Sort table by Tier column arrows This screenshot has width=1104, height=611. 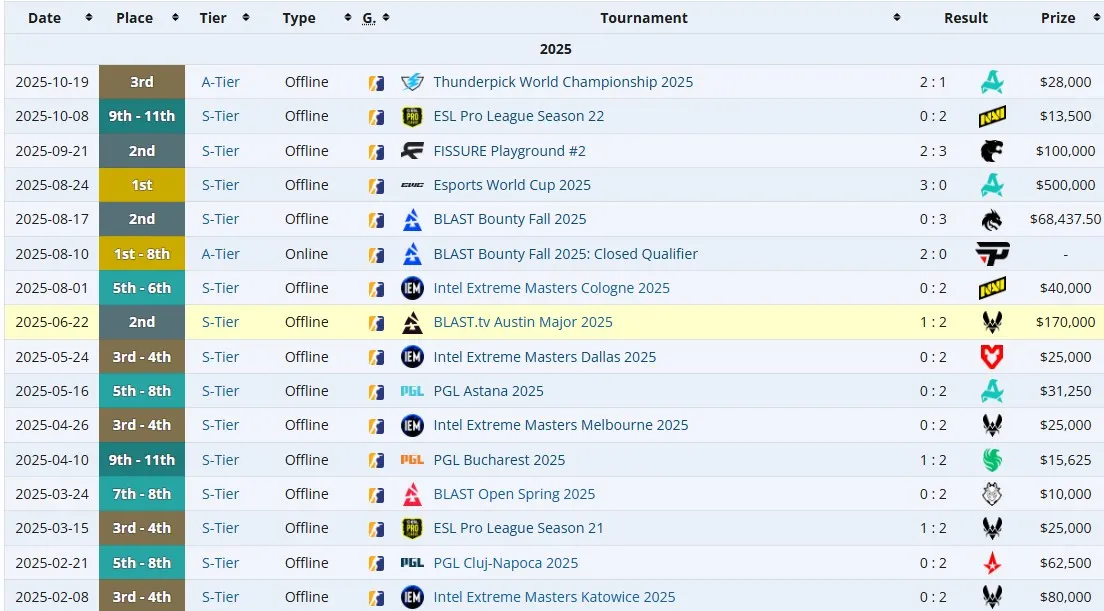point(246,18)
